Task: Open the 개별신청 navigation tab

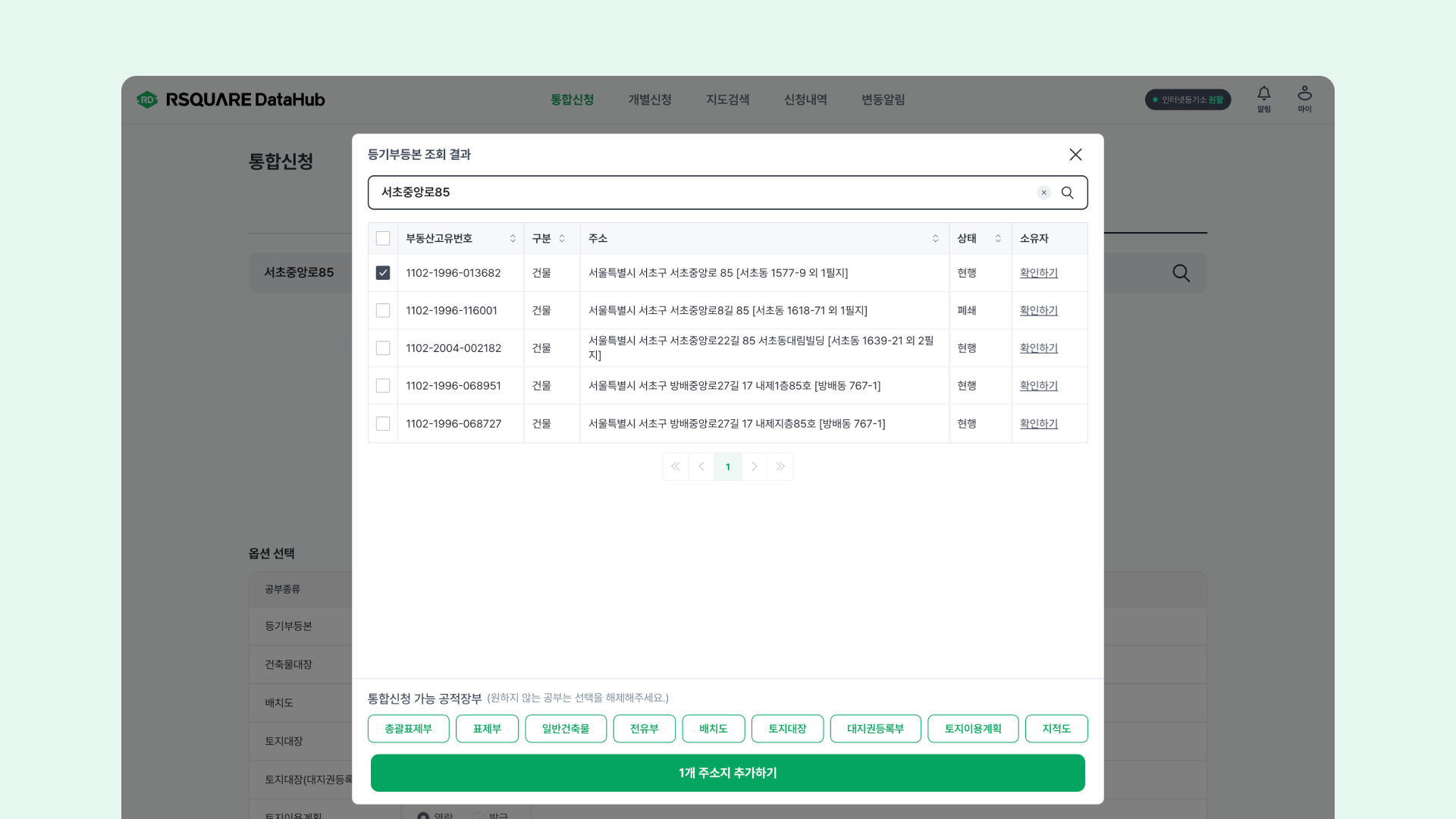Action: point(650,99)
